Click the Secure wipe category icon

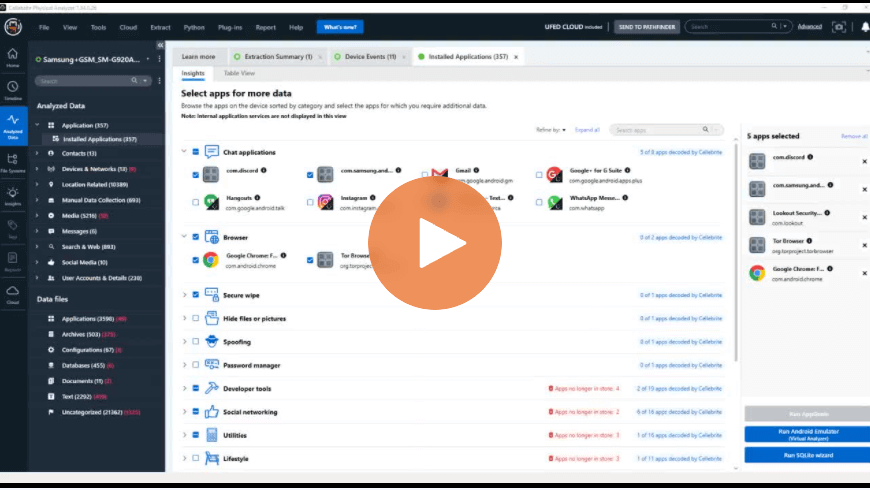(x=211, y=295)
